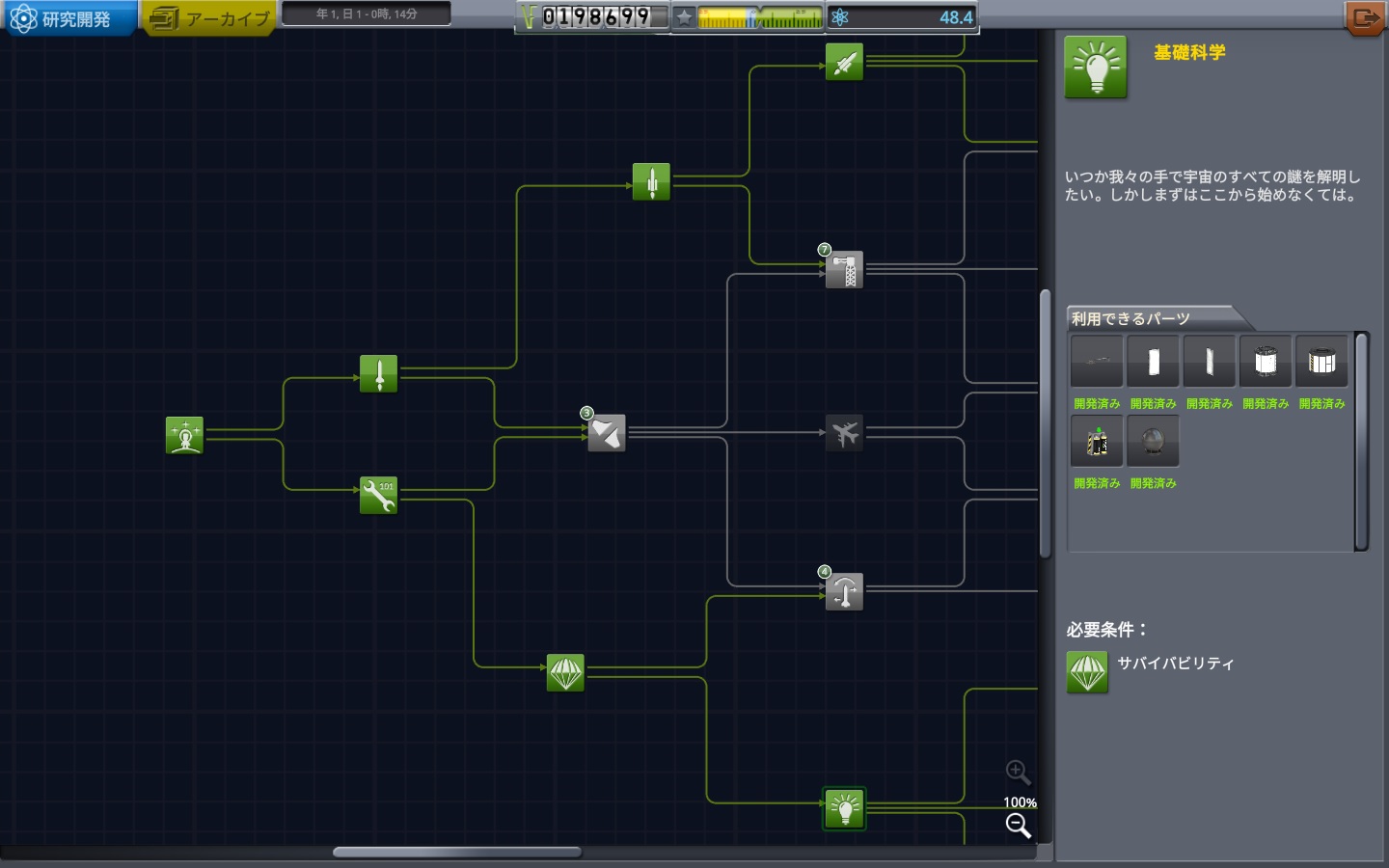This screenshot has height=868, width=1389.
Task: Select the white cylindrical canister part thumbnail
Action: tap(1266, 362)
